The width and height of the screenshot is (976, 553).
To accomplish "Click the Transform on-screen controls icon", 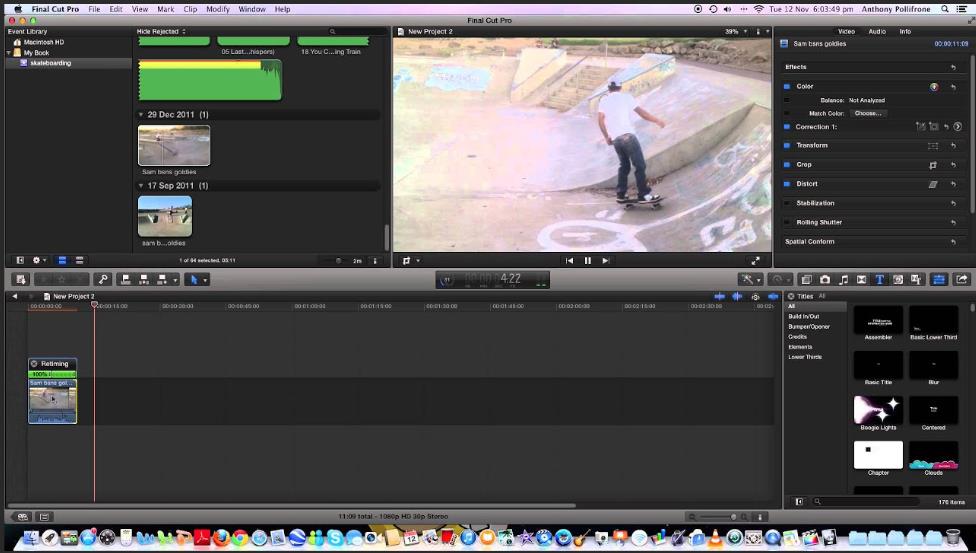I will (x=933, y=146).
